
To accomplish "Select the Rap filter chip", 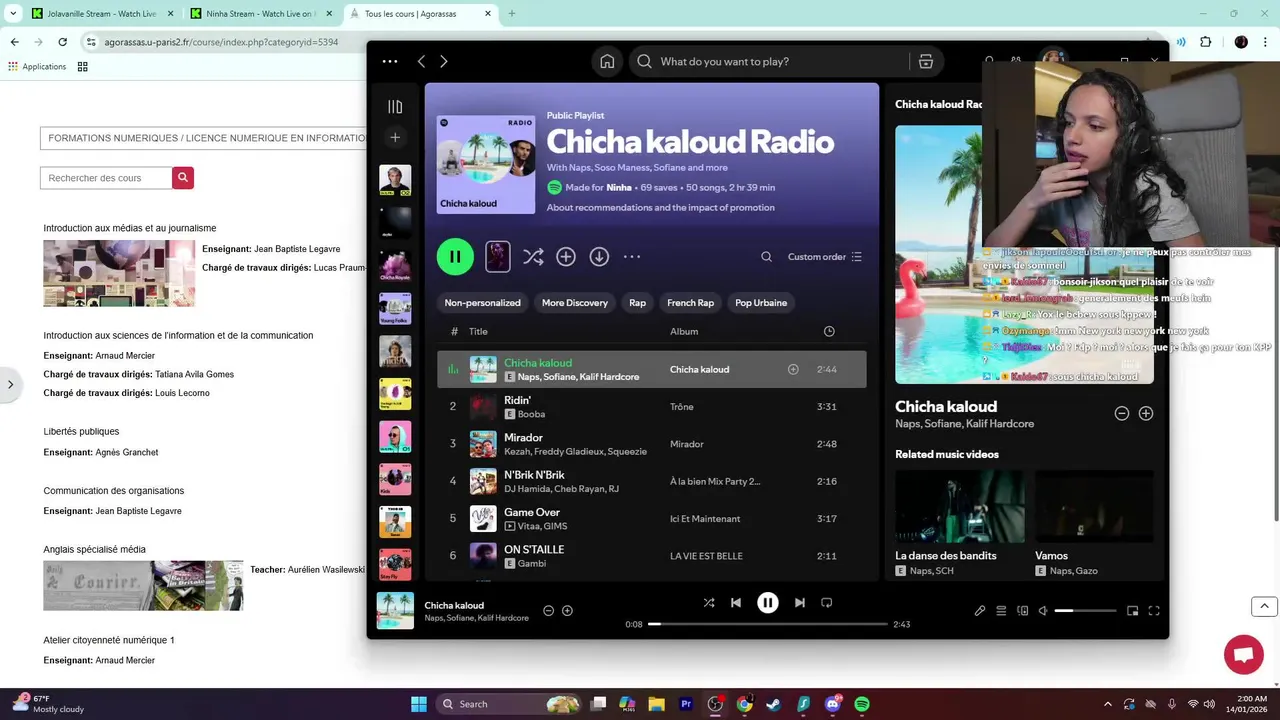I will pos(637,302).
